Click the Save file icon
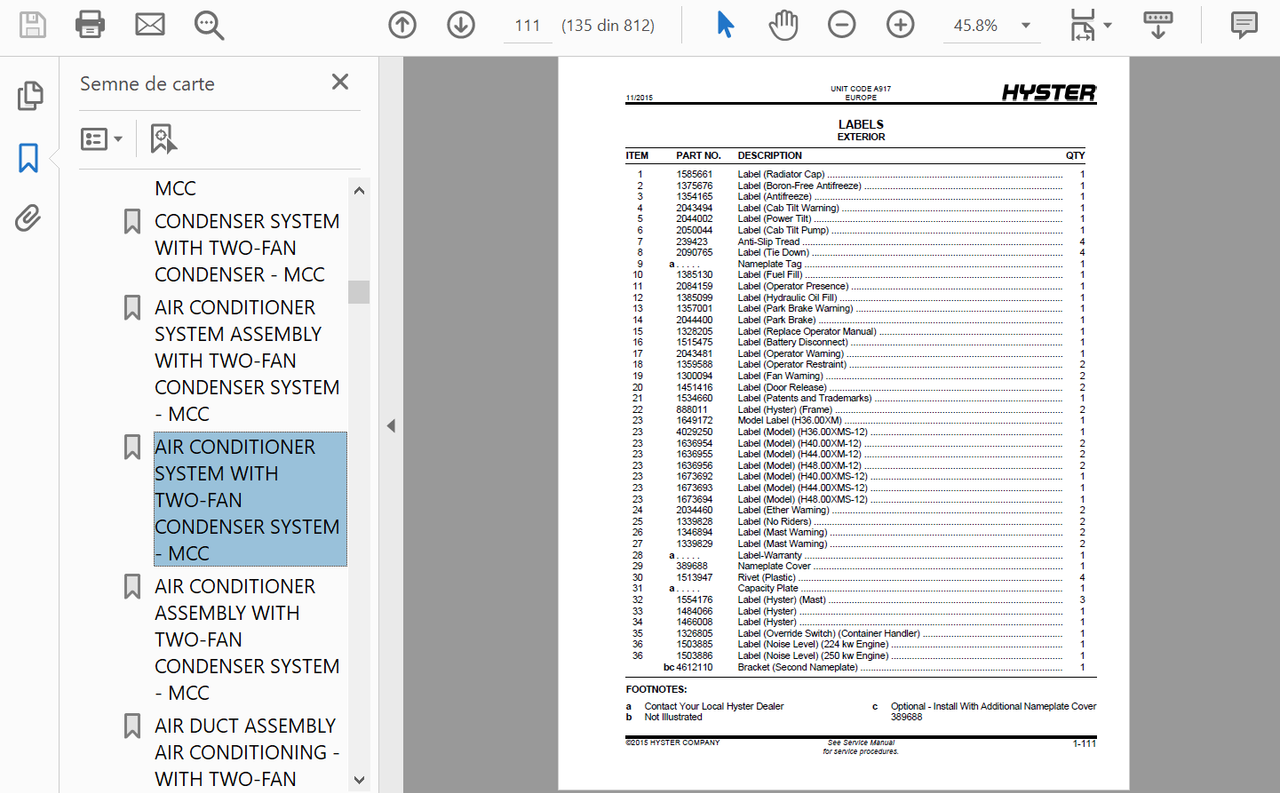 coord(32,25)
